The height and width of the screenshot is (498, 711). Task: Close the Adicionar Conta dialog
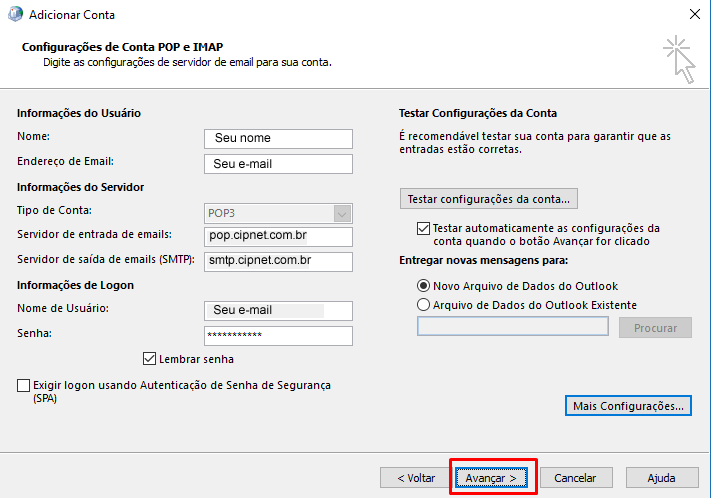click(x=694, y=14)
